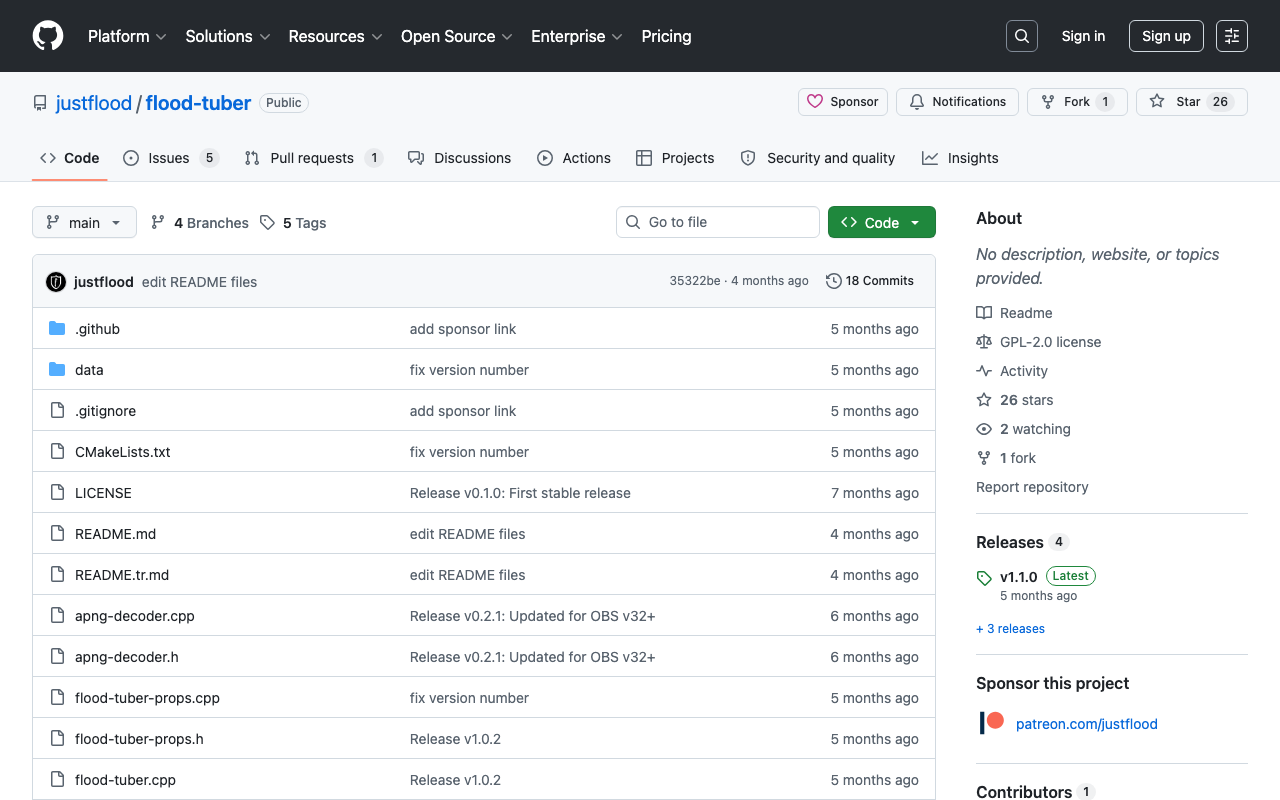Star the flood-tuber repository

1191,102
